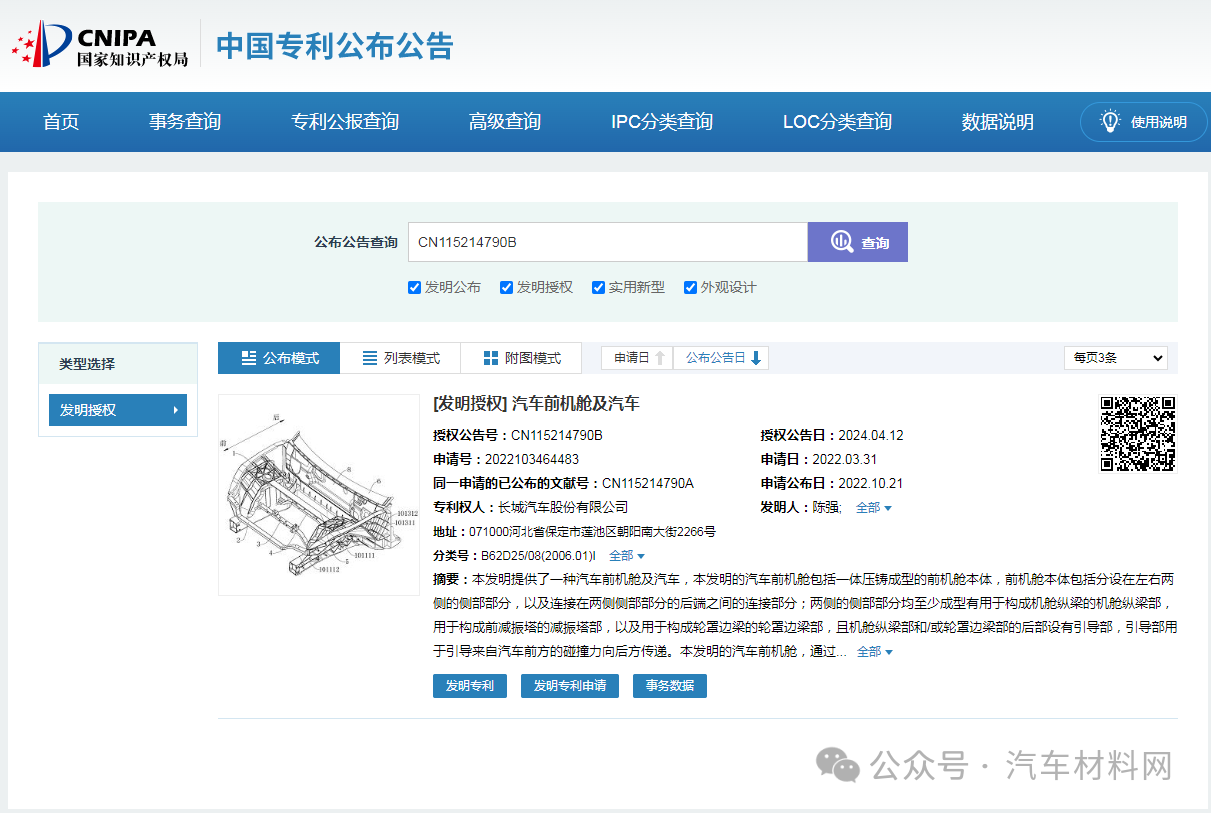The width and height of the screenshot is (1211, 813).
Task: Select the 公布模式 view icon
Action: [x=249, y=358]
